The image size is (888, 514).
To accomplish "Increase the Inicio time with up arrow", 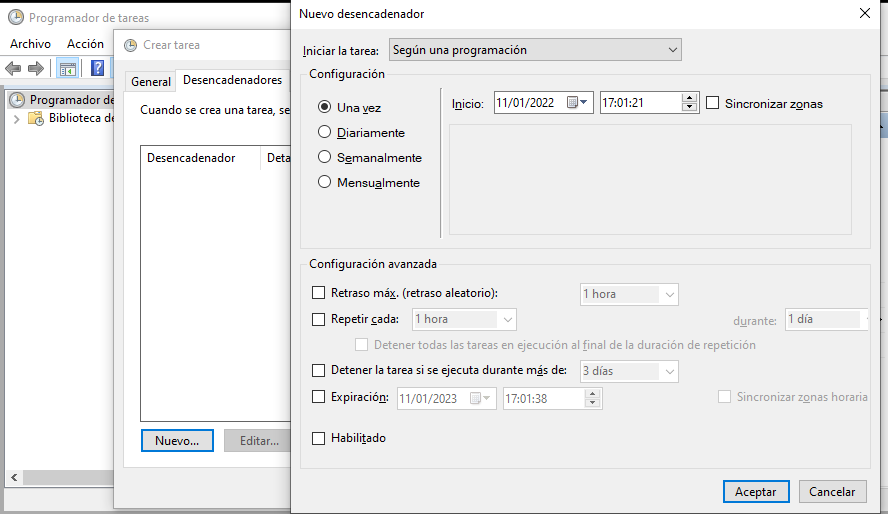I will point(689,98).
